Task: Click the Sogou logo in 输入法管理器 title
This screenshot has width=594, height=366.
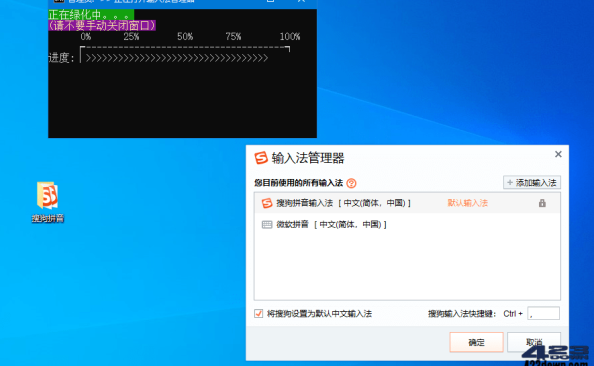Action: pyautogui.click(x=261, y=158)
